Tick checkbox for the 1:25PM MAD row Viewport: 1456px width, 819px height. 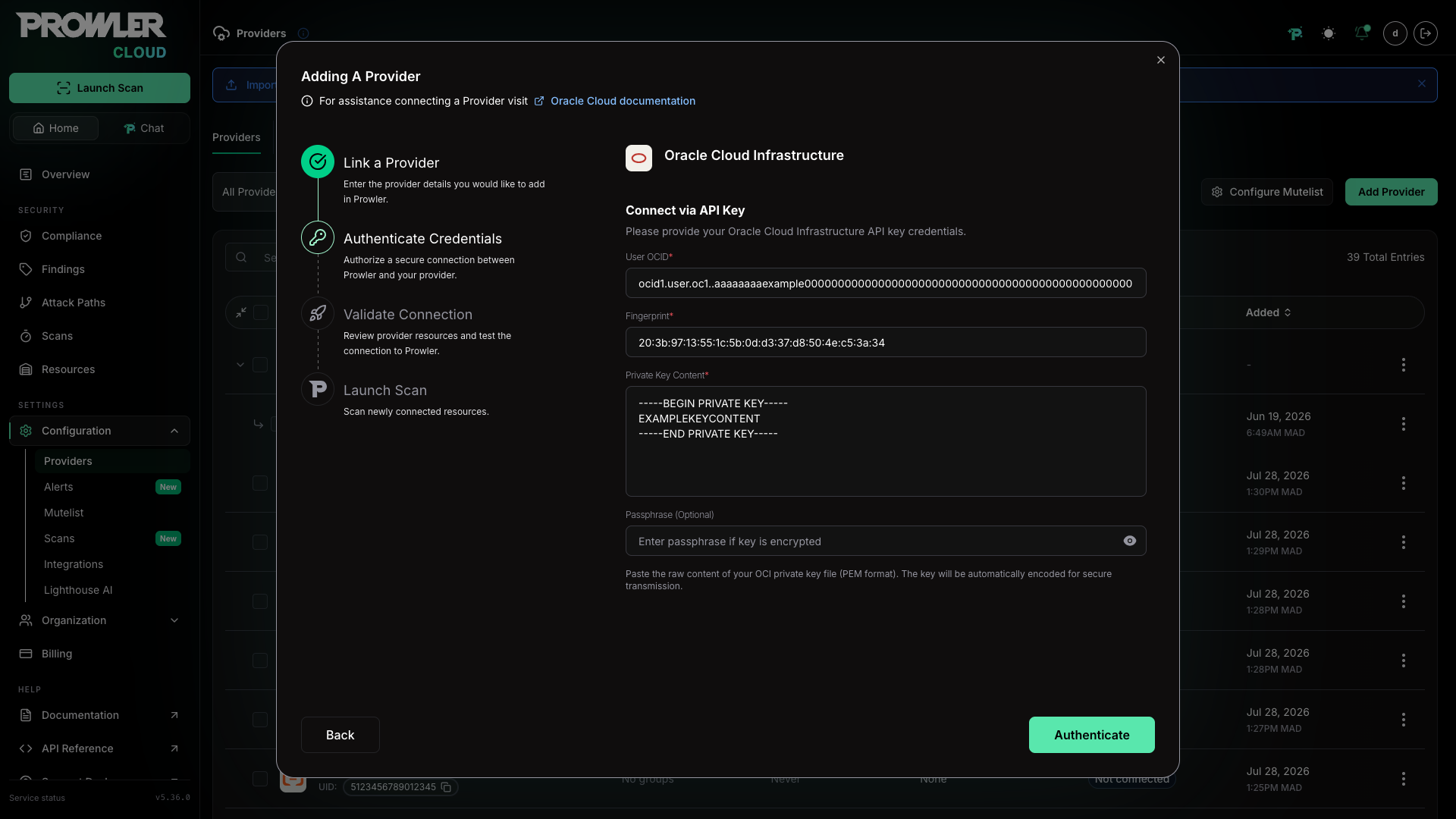click(260, 779)
